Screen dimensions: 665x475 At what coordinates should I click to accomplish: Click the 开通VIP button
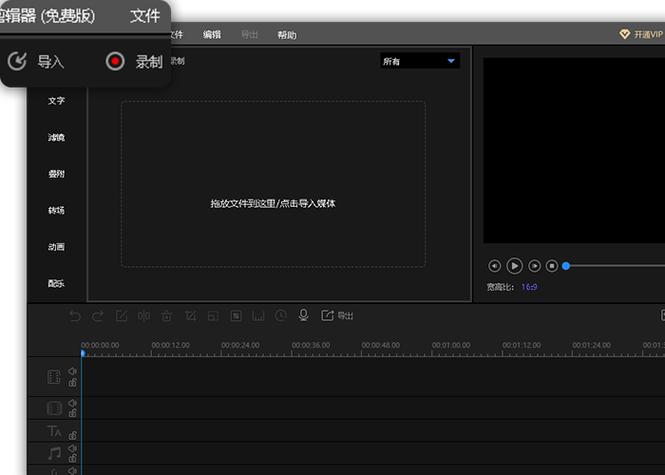coord(641,34)
